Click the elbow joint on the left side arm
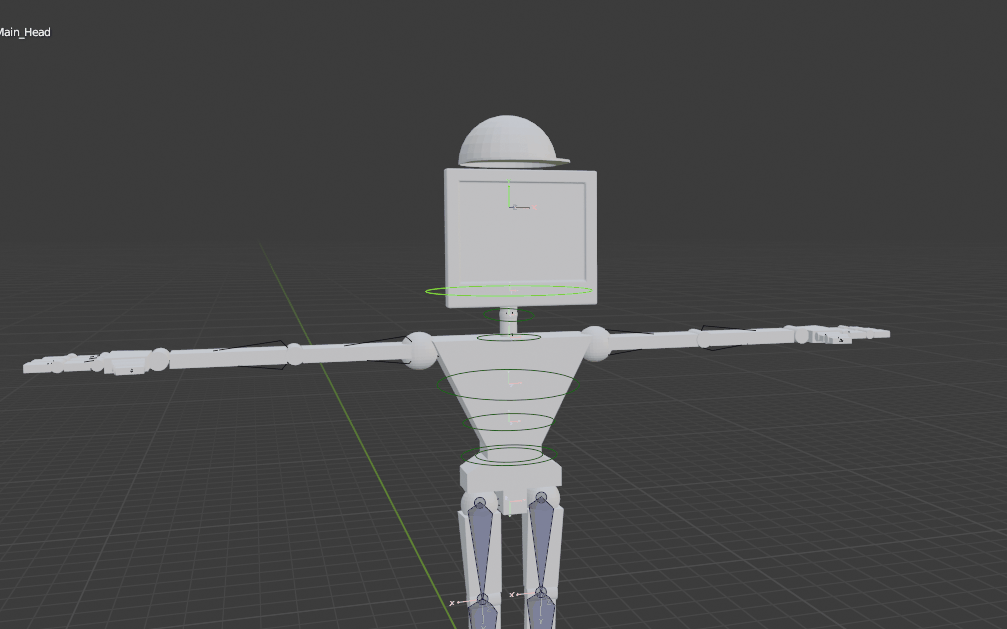This screenshot has height=629, width=1007. coord(294,353)
